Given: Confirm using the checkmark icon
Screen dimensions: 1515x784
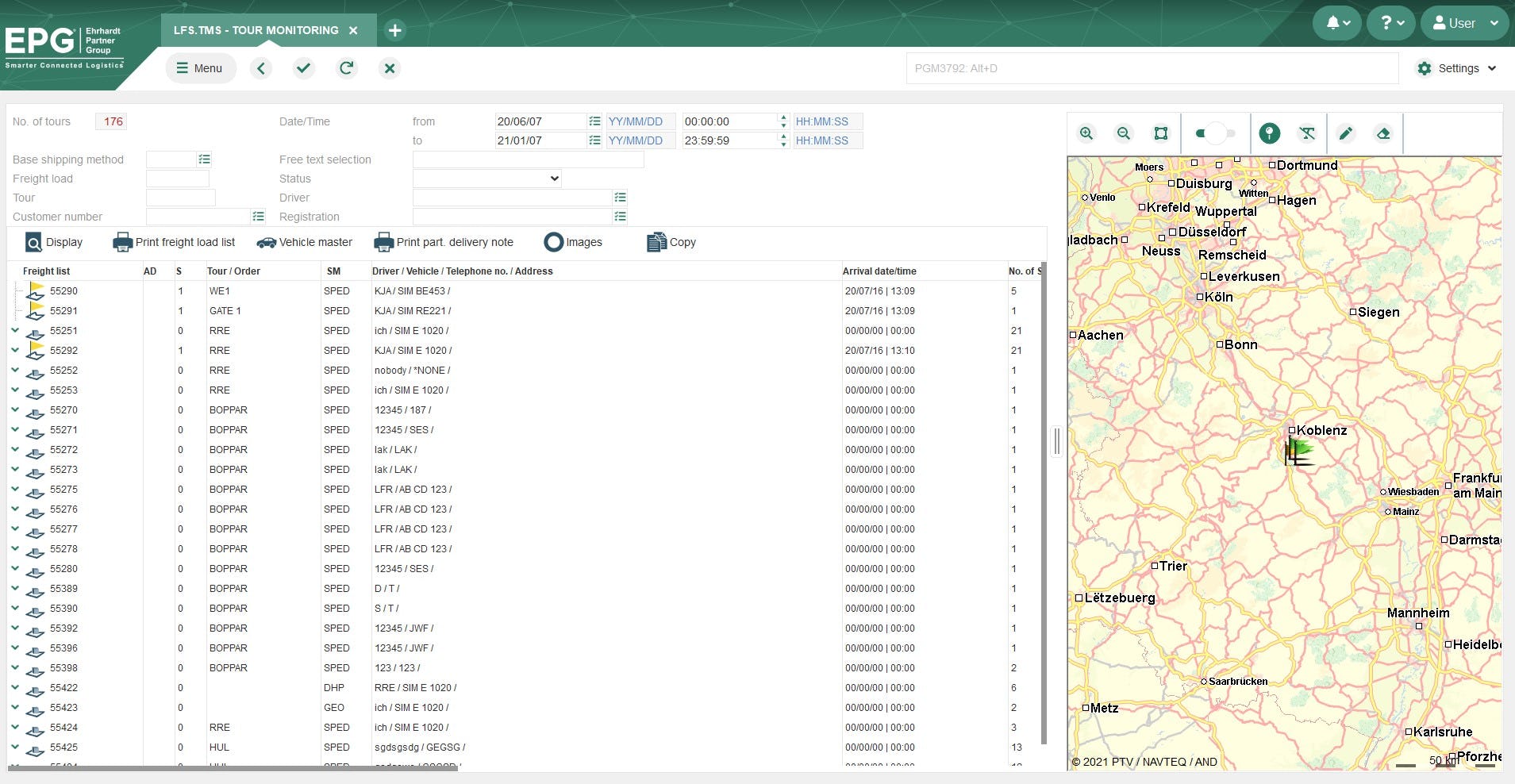Looking at the screenshot, I should point(303,68).
